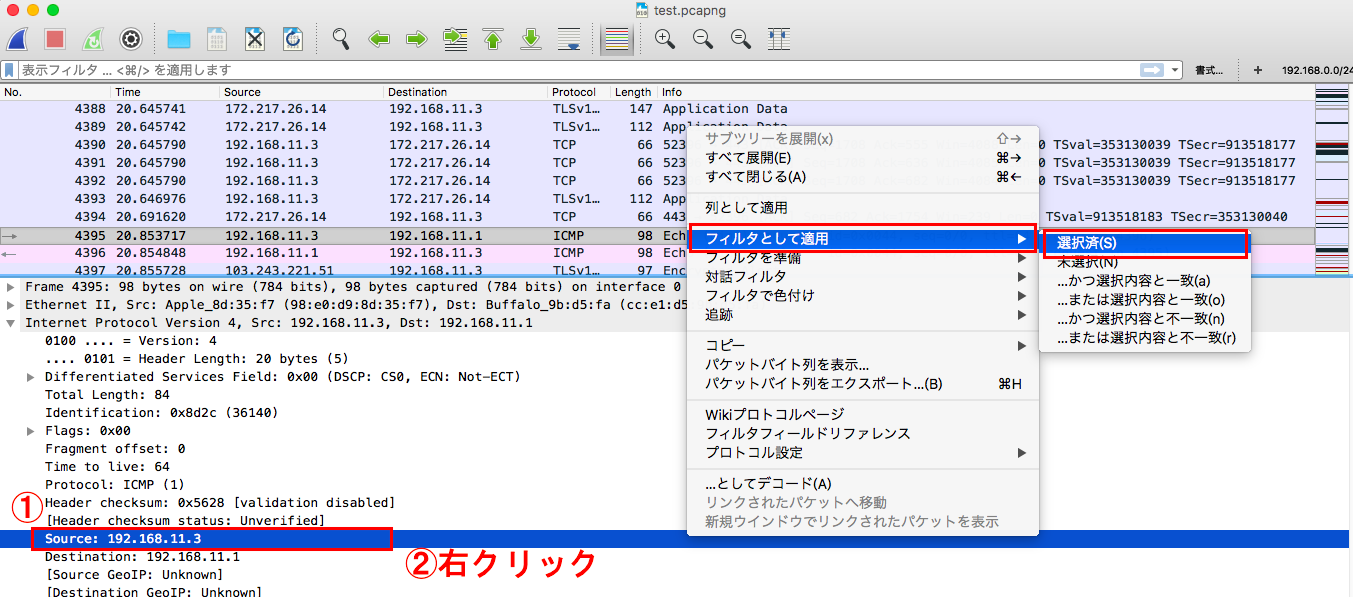Save the capture file
This screenshot has height=597, width=1353.
[216, 40]
